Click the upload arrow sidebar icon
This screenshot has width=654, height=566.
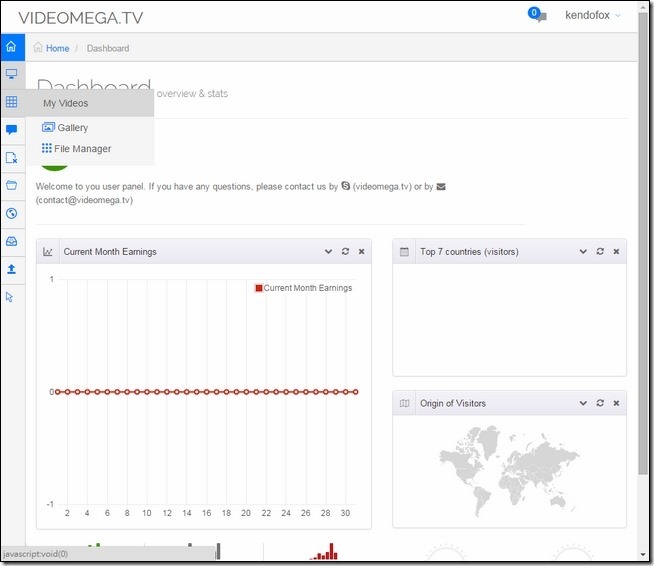pos(12,269)
